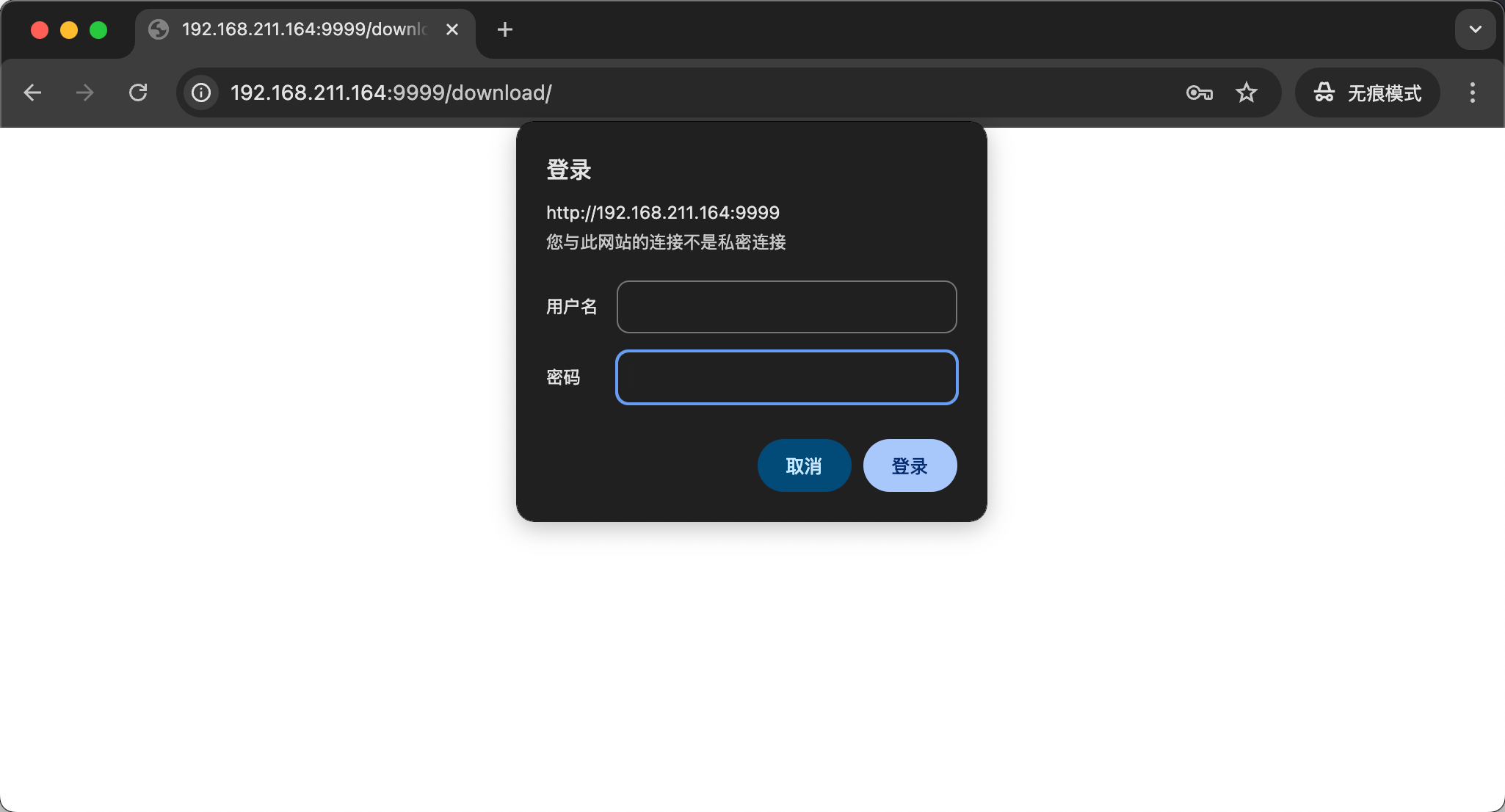Click the address bar URL text
Image resolution: width=1505 pixels, height=812 pixels.
coord(391,93)
